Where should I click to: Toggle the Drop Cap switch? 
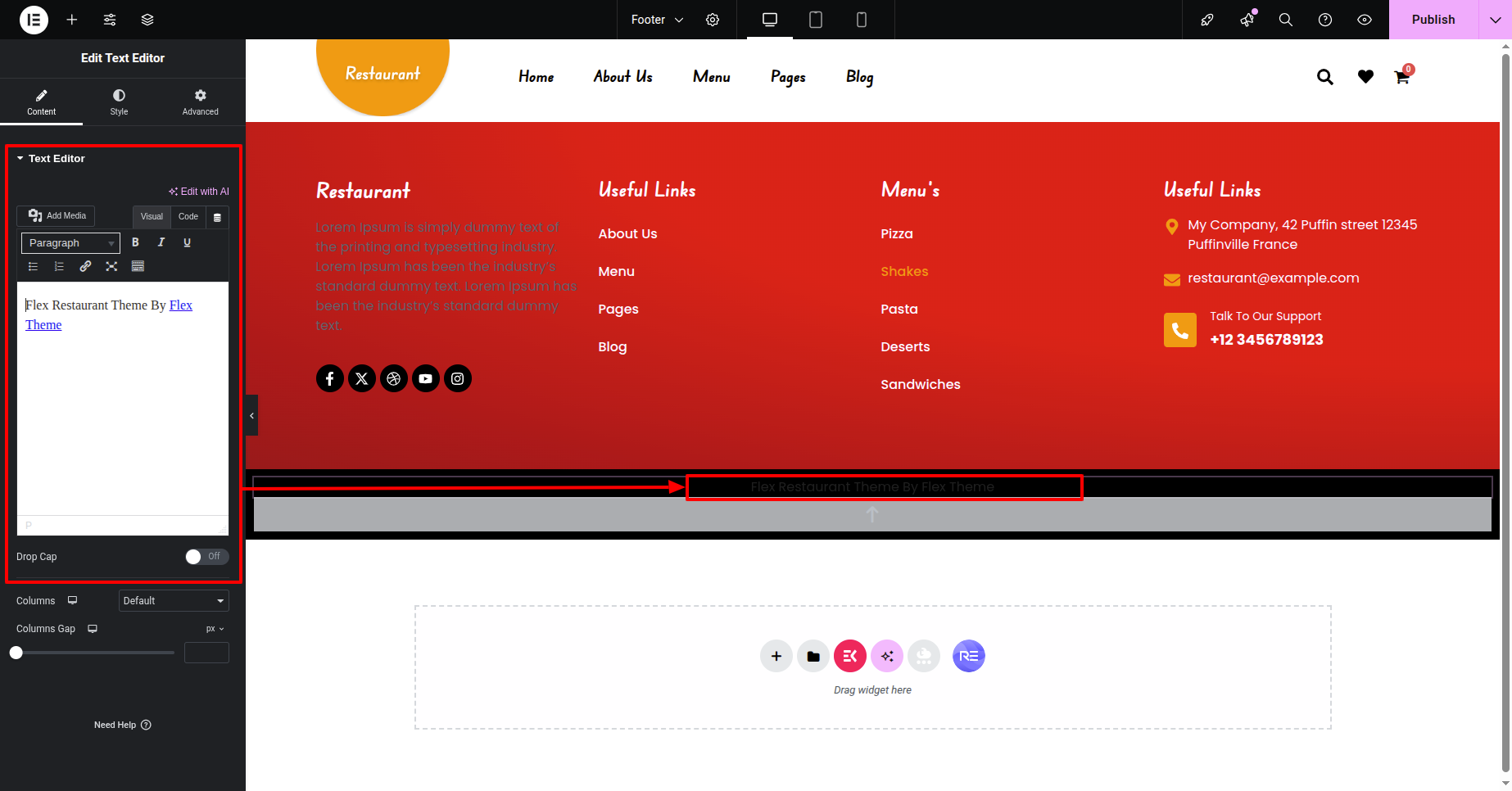pyautogui.click(x=206, y=557)
